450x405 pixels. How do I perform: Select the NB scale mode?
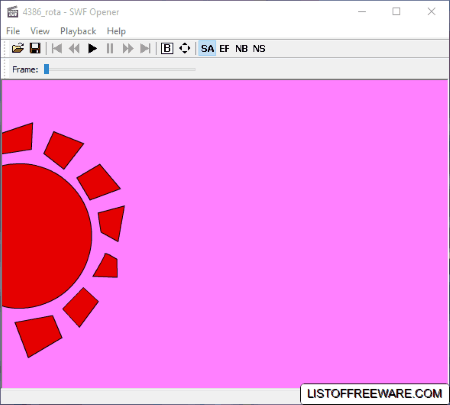click(242, 49)
